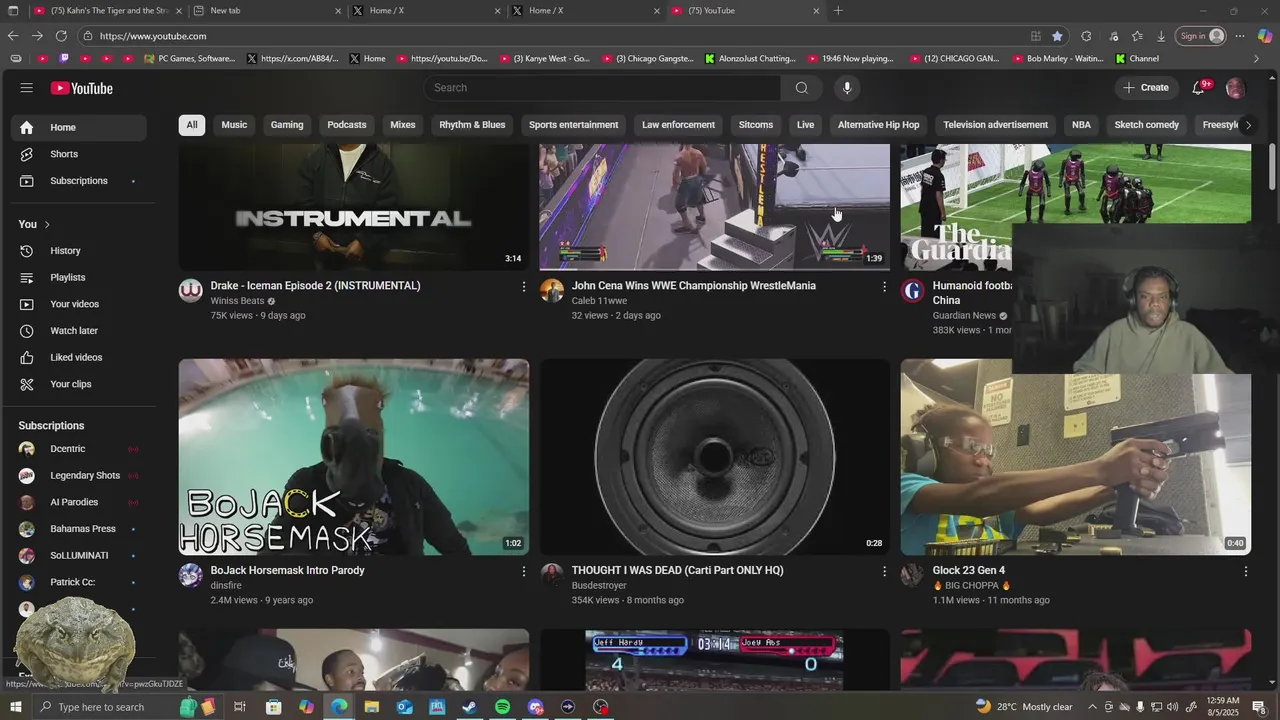Open Spotify from the Windows taskbar

point(502,707)
